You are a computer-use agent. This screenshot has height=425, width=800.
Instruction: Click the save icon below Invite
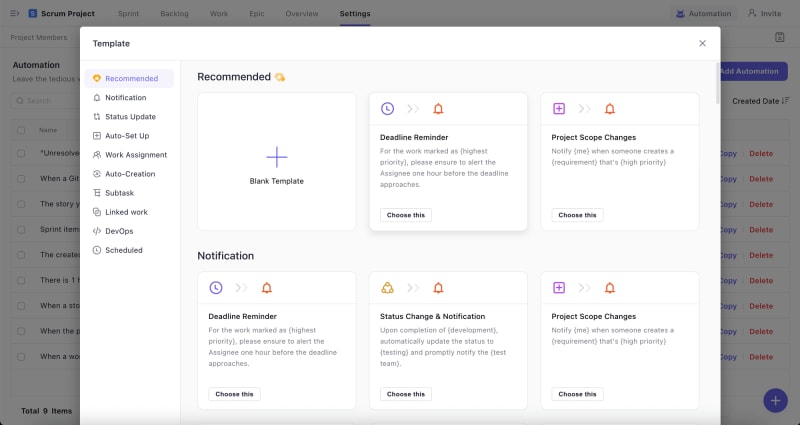tap(779, 37)
